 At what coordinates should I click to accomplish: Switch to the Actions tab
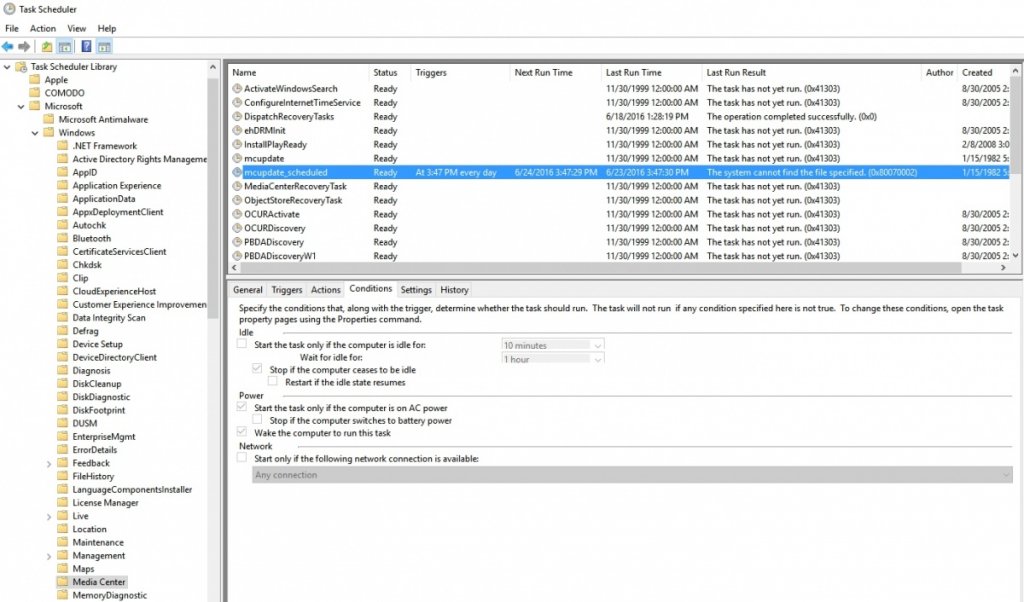(325, 290)
